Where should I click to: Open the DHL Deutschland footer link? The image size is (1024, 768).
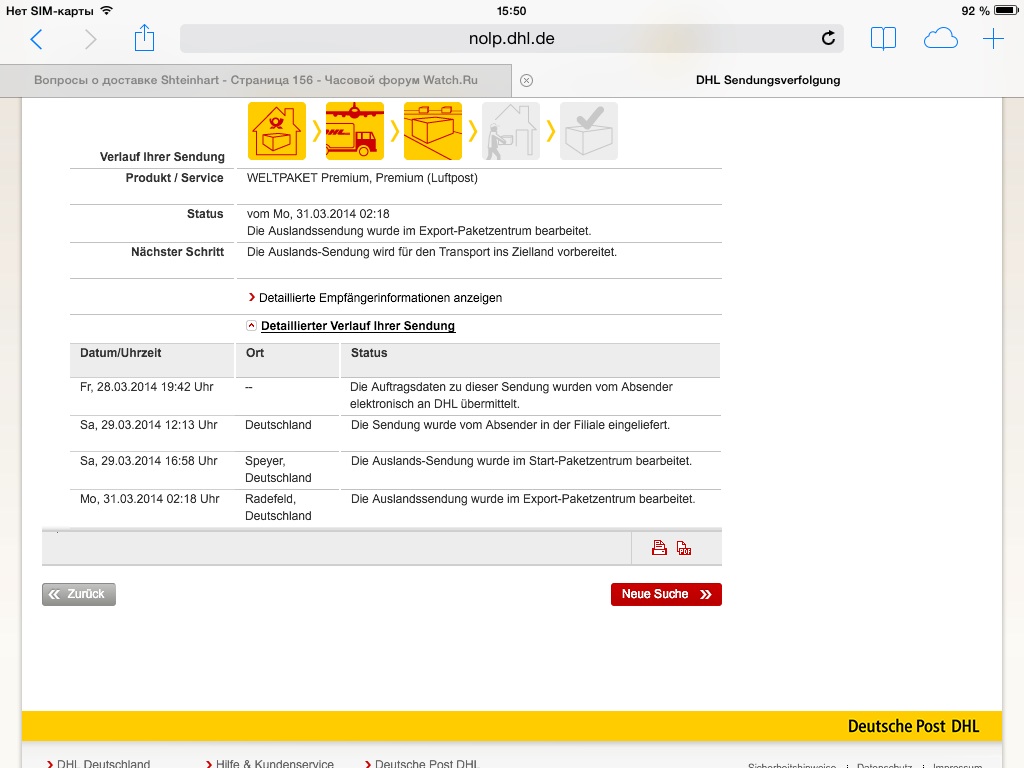click(x=103, y=763)
